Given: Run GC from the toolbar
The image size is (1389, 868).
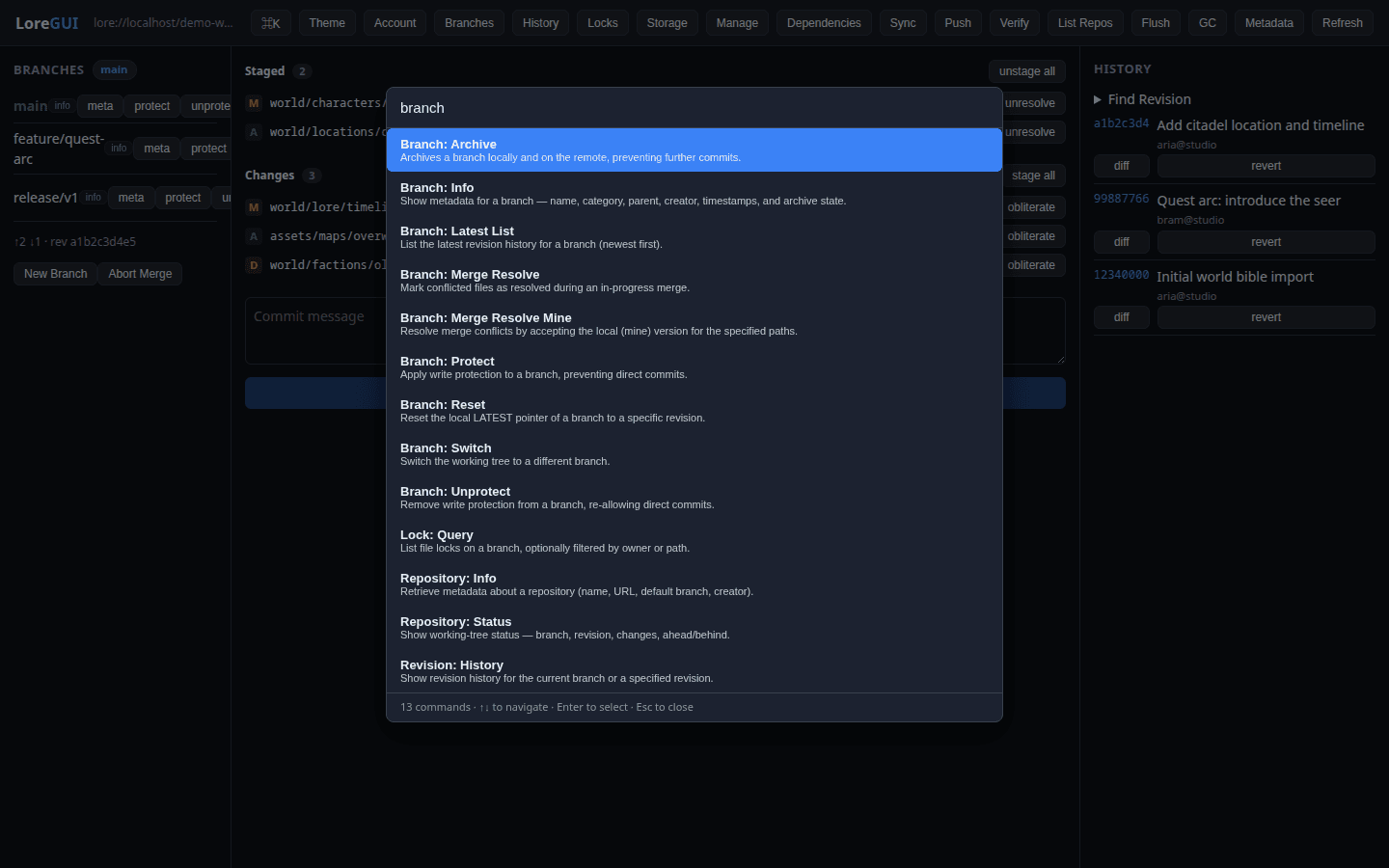Looking at the screenshot, I should coord(1208,23).
